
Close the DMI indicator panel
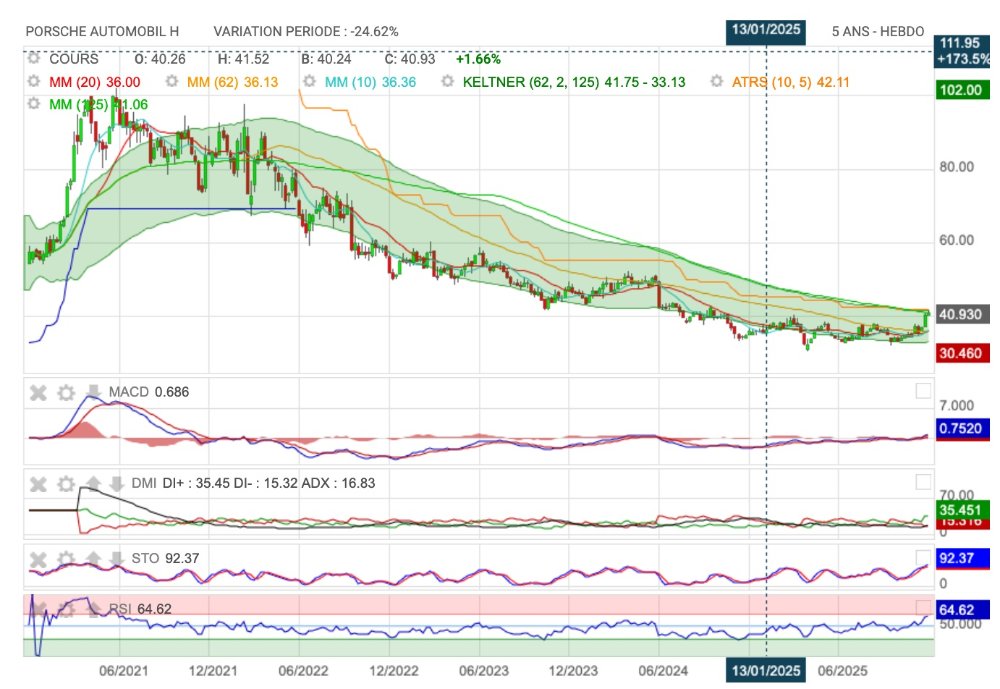tap(38, 484)
